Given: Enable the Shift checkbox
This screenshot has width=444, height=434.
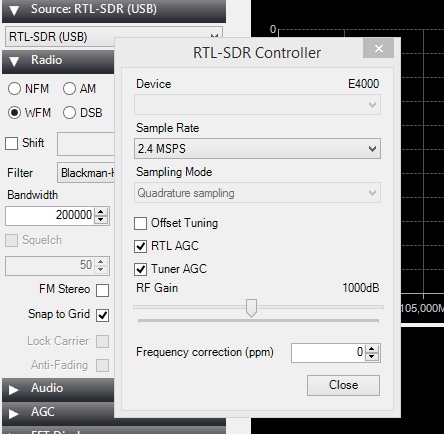Looking at the screenshot, I should click(11, 143).
